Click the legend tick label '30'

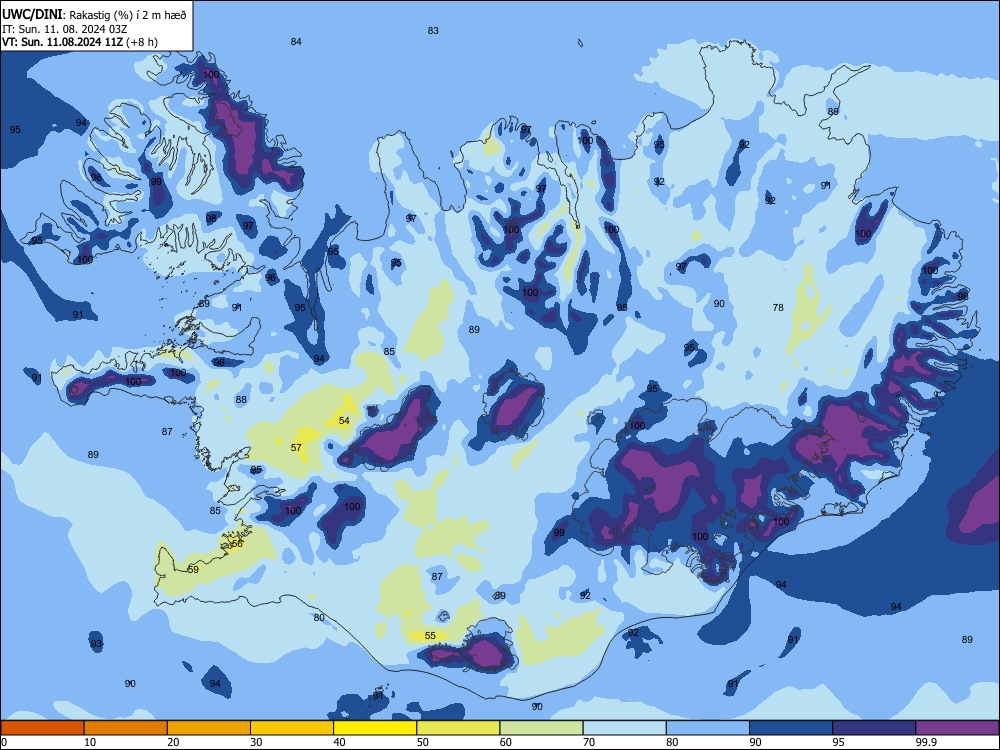point(256,742)
